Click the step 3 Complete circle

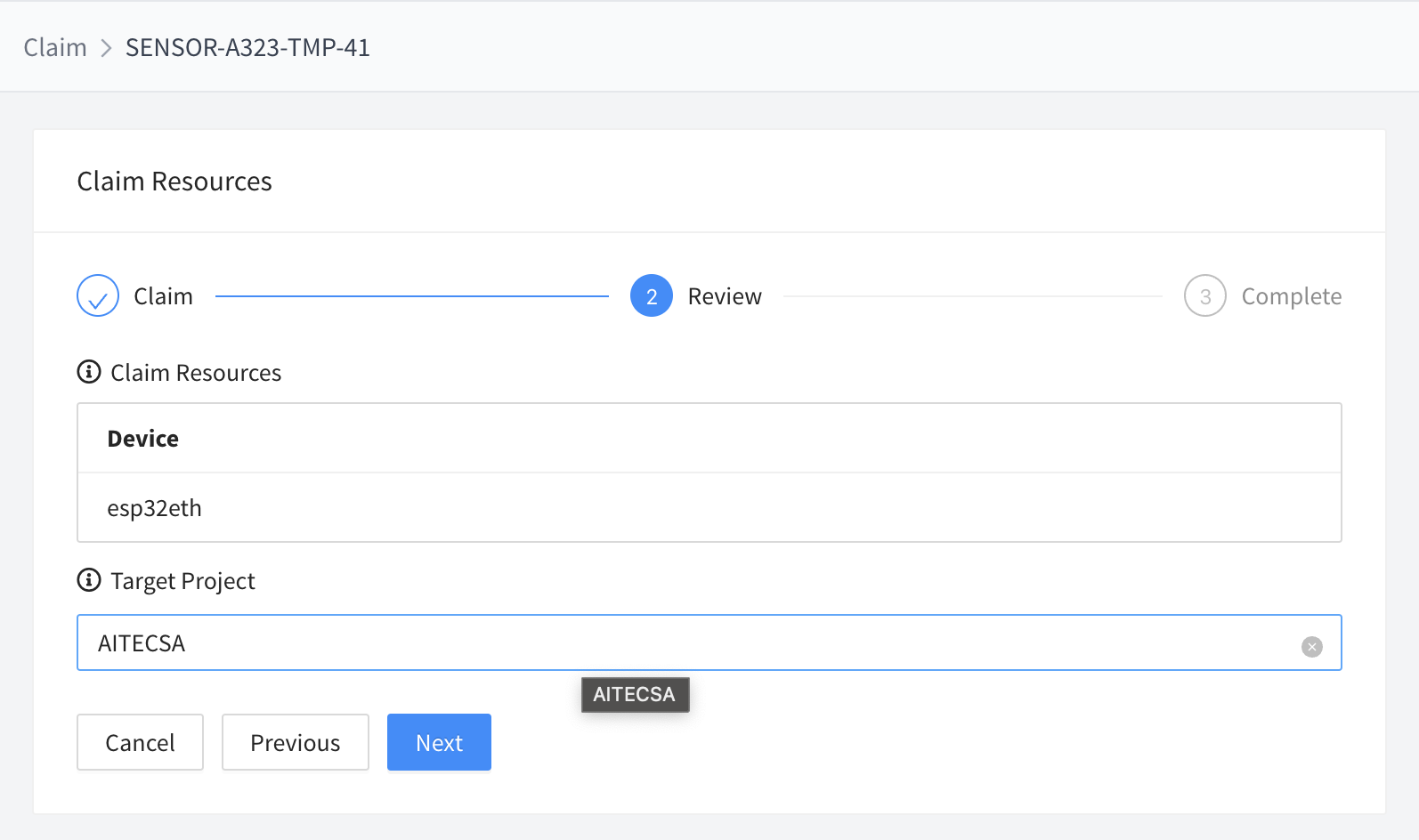[x=1205, y=296]
